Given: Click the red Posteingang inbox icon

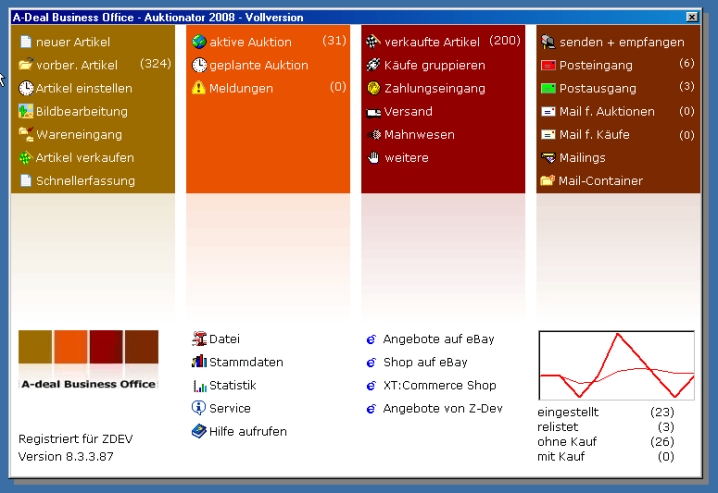Looking at the screenshot, I should 548,65.
